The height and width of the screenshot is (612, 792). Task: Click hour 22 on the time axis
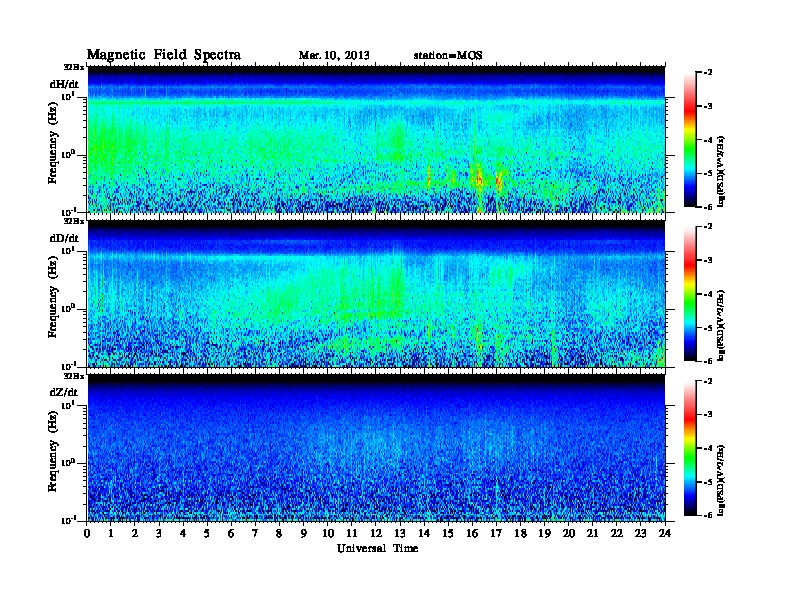click(617, 534)
